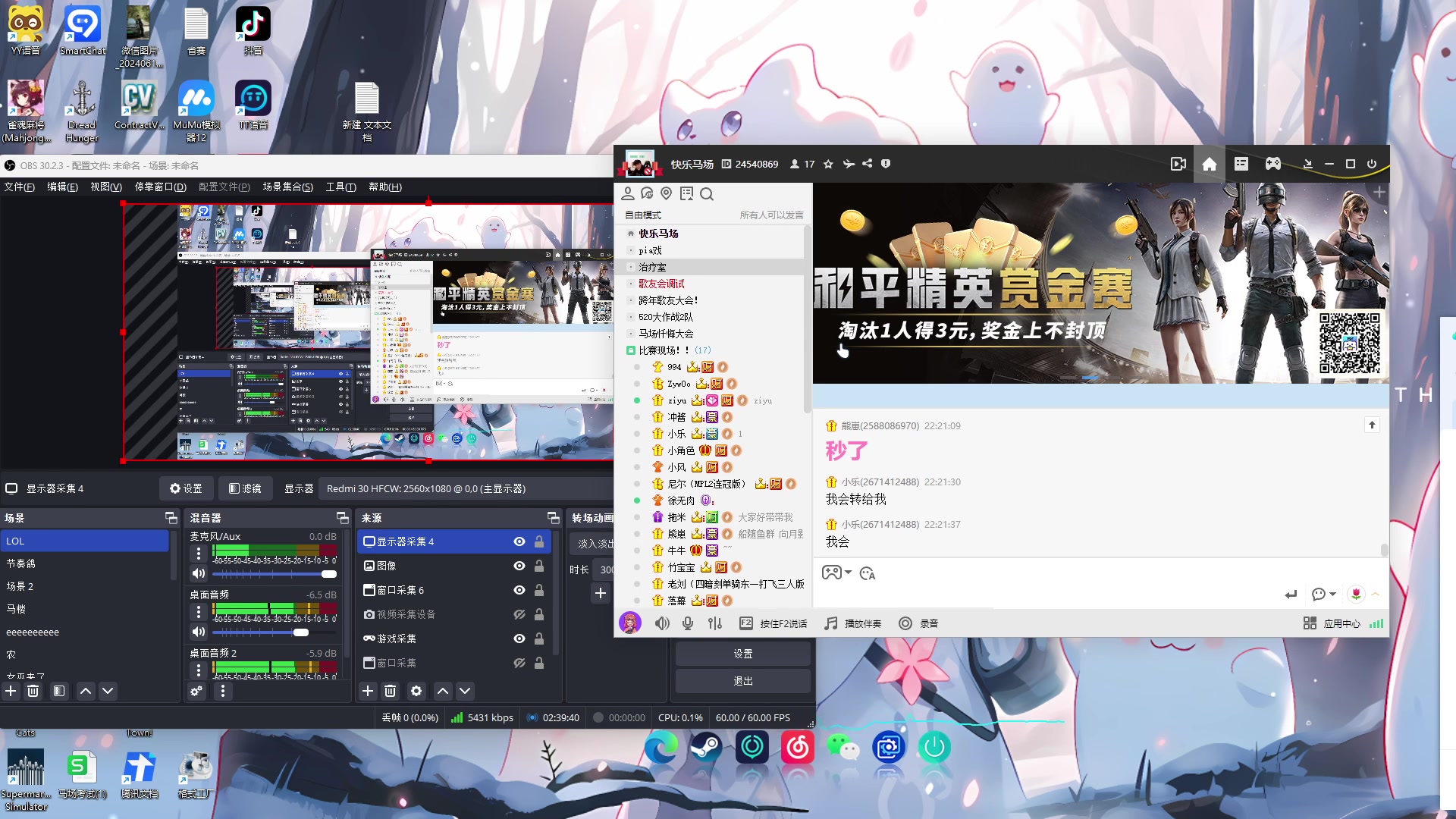Open the 滤镜 filters button in OBS
Image resolution: width=1456 pixels, height=819 pixels.
[245, 488]
